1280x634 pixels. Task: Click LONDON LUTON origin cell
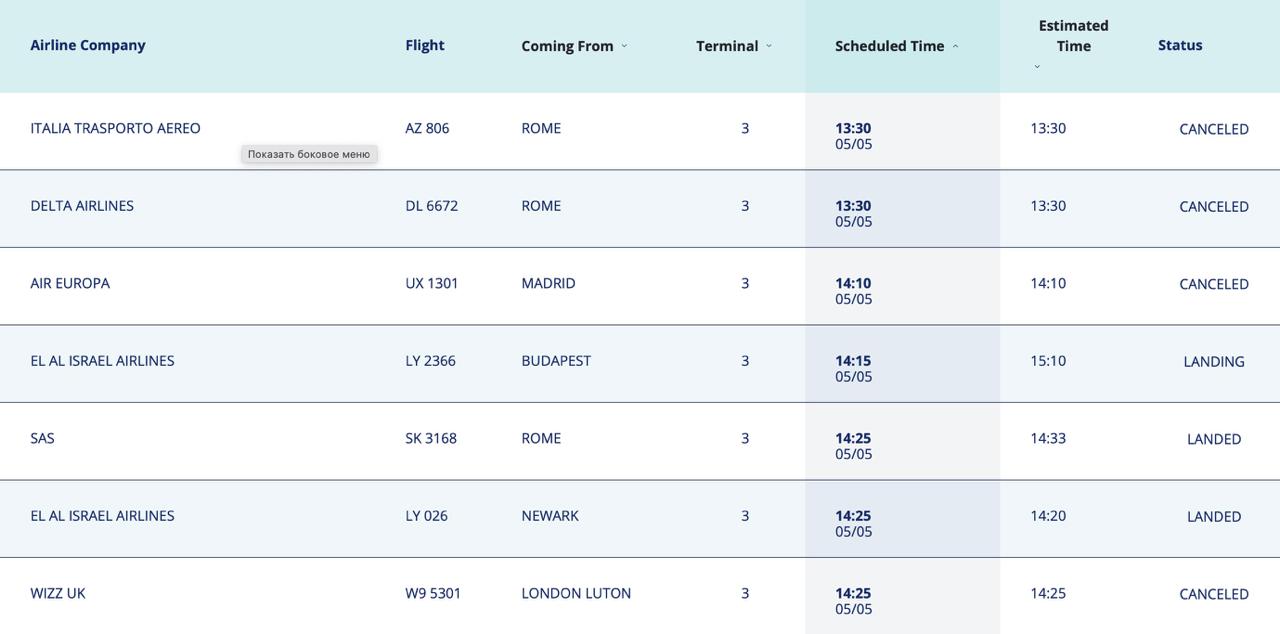click(x=576, y=593)
